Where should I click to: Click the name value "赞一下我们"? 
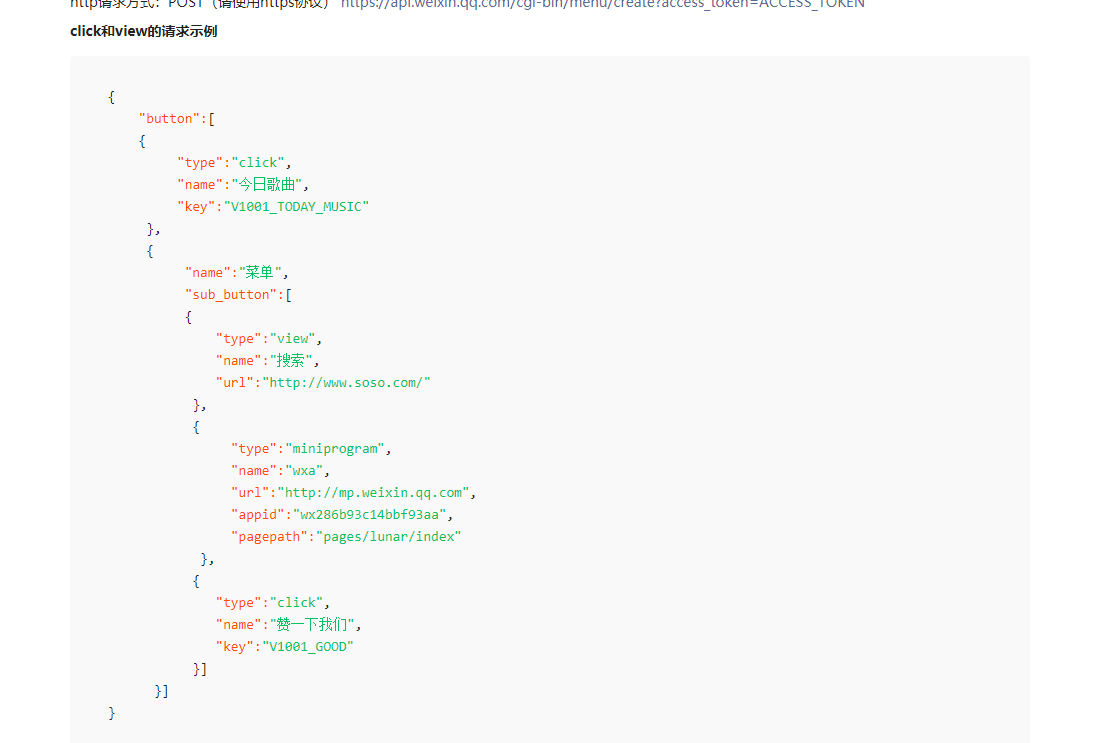pos(312,624)
